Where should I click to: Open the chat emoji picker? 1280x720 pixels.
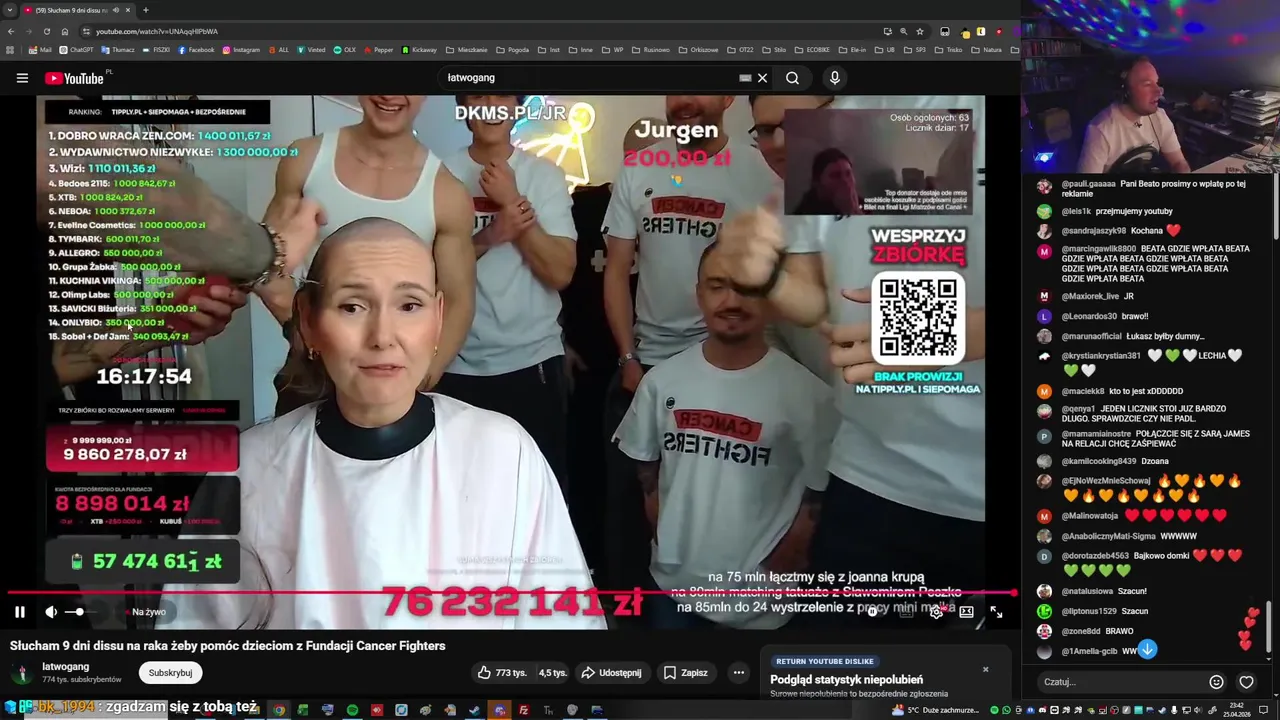1216,682
